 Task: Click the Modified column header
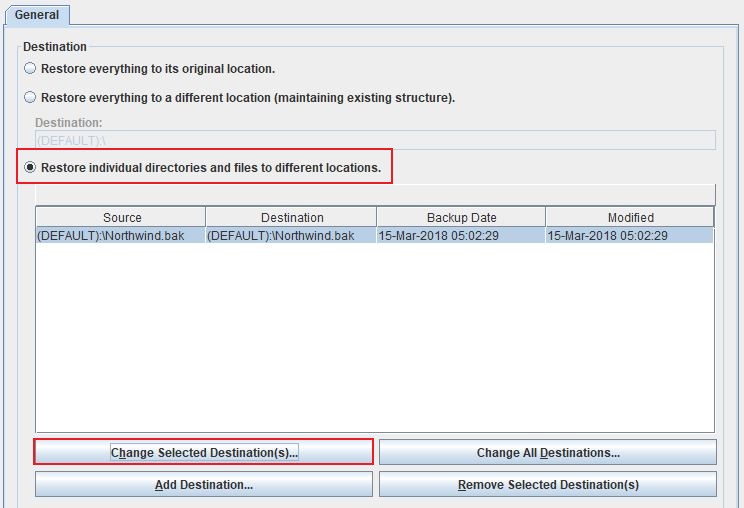pyautogui.click(x=630, y=217)
